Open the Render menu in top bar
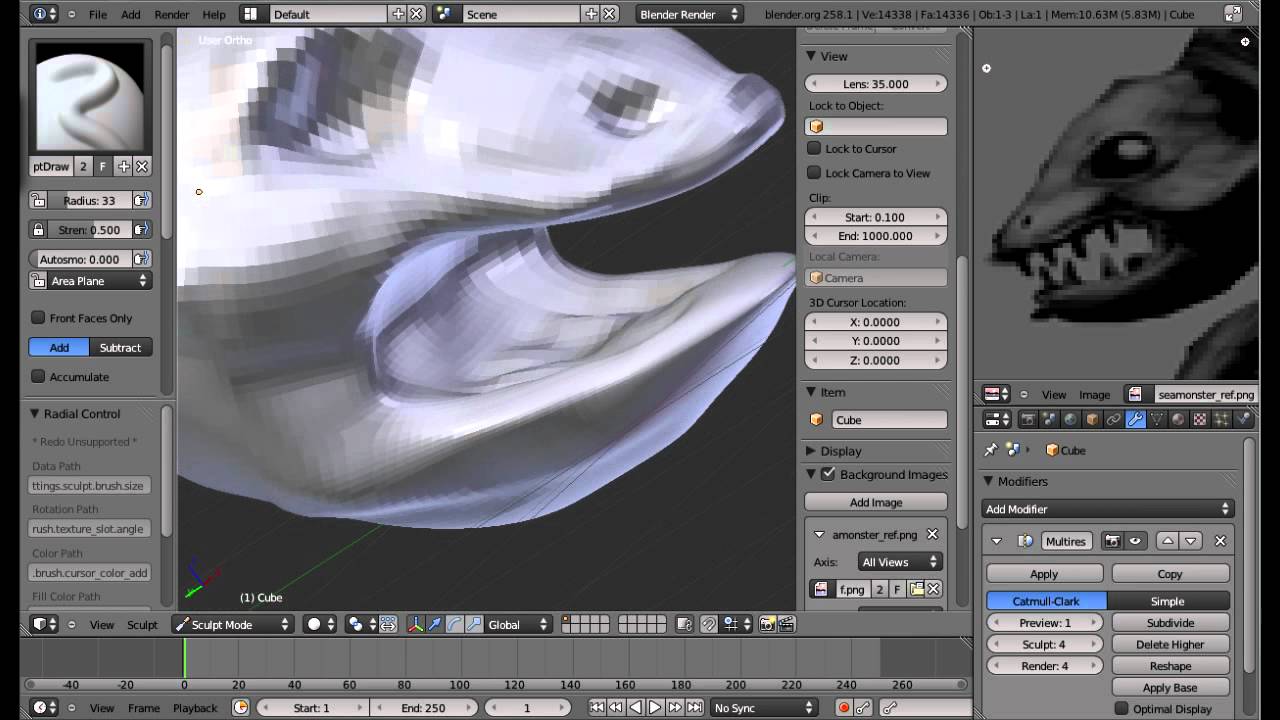1280x720 pixels. click(x=171, y=15)
